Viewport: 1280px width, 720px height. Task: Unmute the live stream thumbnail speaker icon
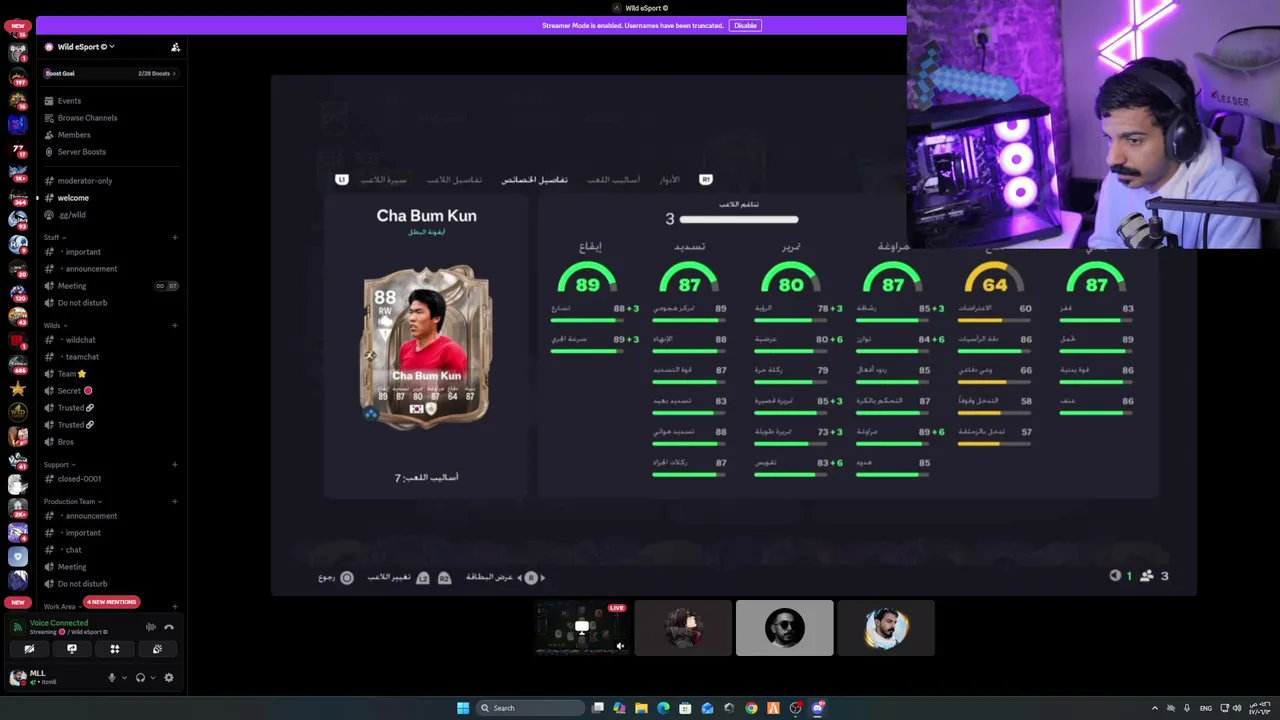[x=620, y=646]
